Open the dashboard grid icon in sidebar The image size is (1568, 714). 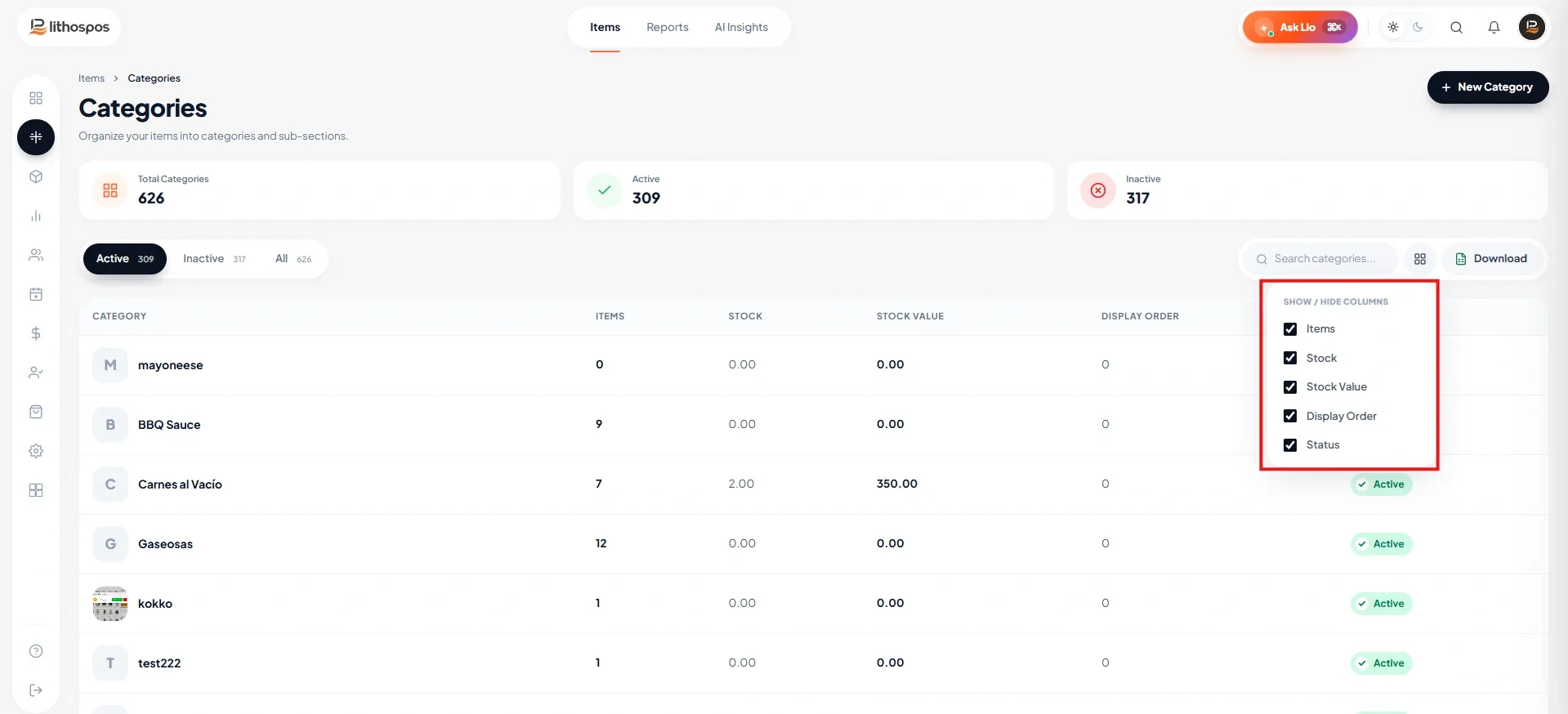tap(36, 98)
